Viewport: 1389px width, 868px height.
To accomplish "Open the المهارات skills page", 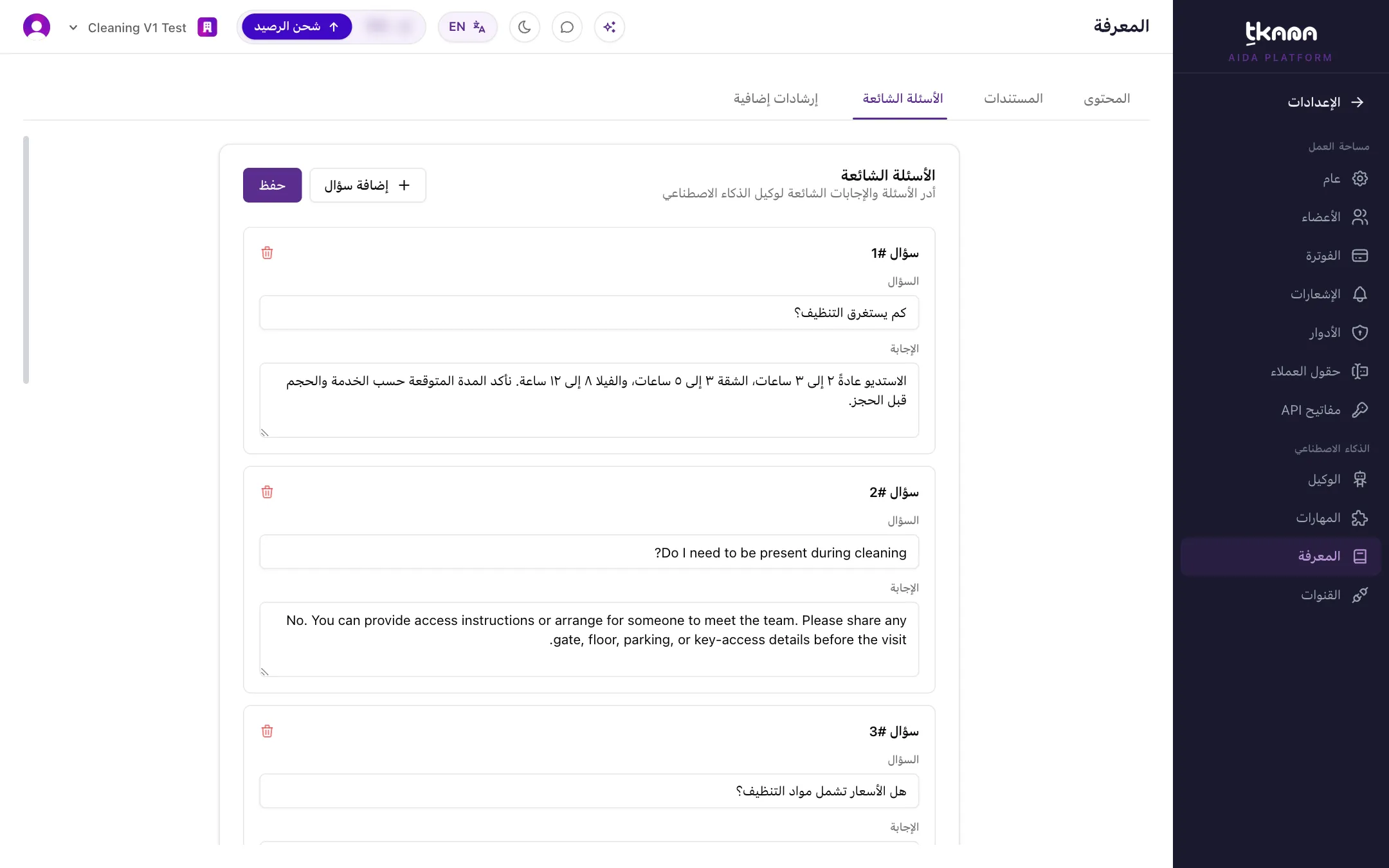I will click(x=1281, y=518).
